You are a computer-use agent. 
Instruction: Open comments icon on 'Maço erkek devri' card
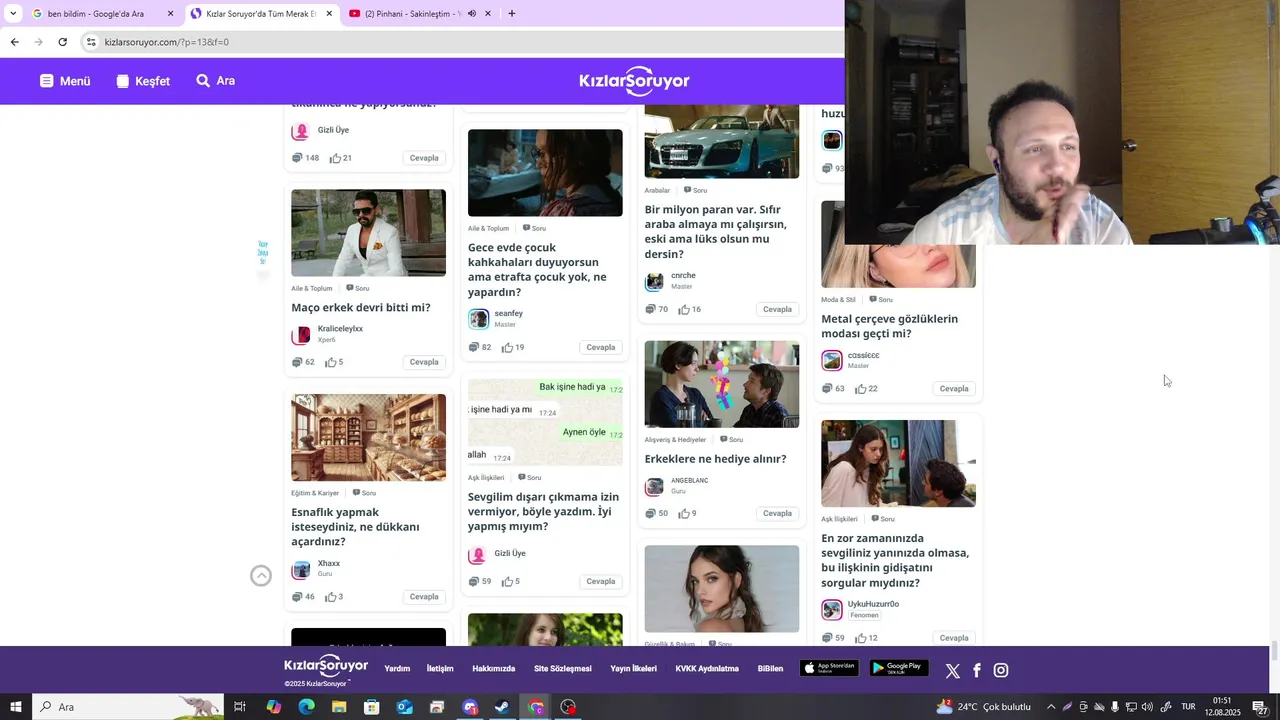point(297,362)
